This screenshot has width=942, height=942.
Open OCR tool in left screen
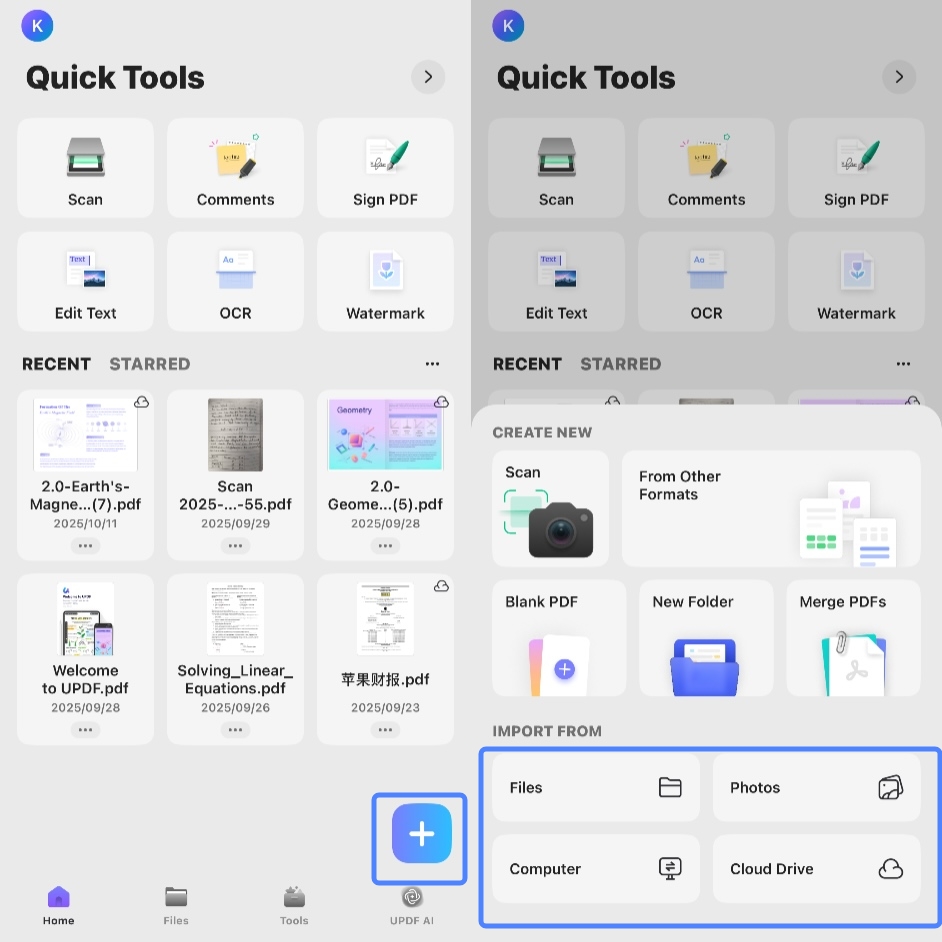pyautogui.click(x=236, y=282)
